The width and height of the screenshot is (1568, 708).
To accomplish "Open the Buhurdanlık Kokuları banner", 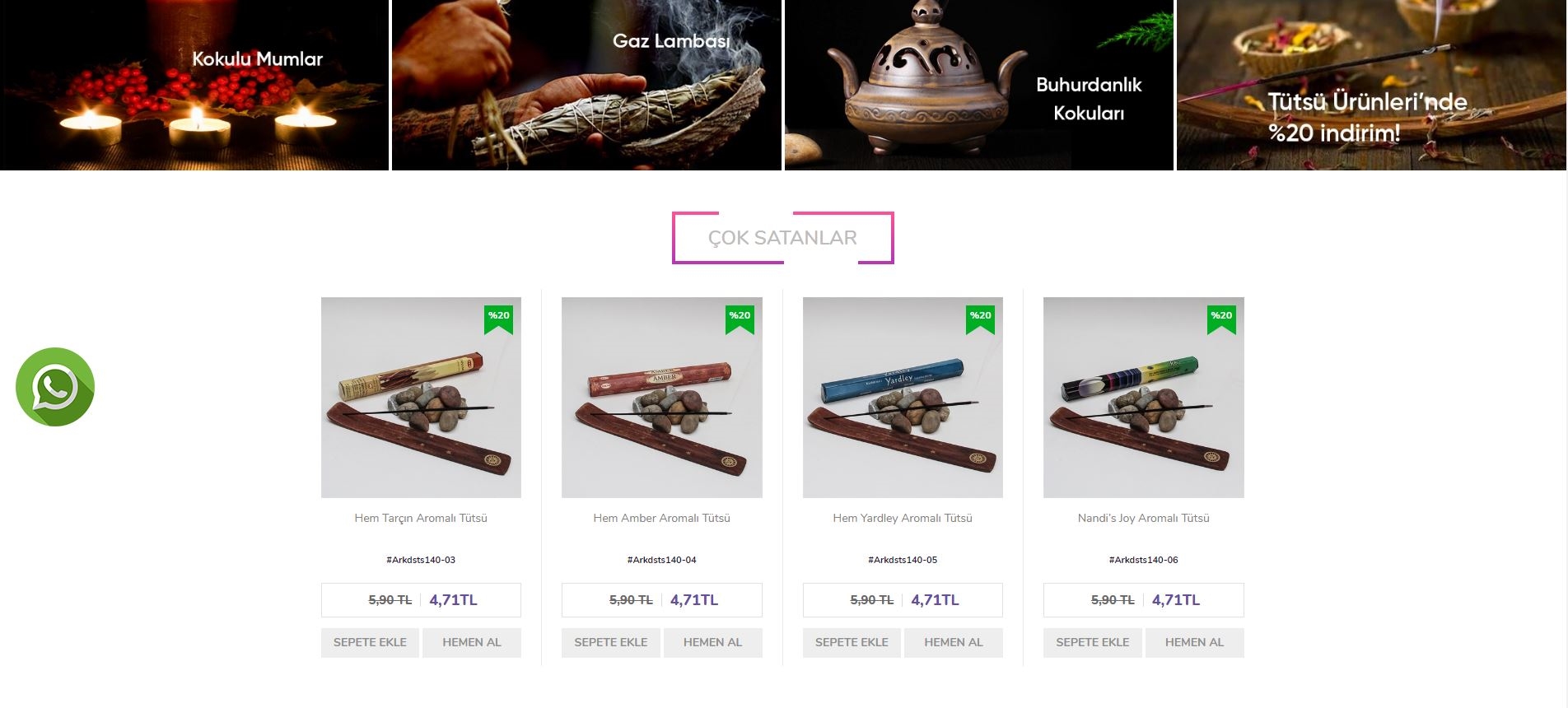I will pyautogui.click(x=979, y=85).
